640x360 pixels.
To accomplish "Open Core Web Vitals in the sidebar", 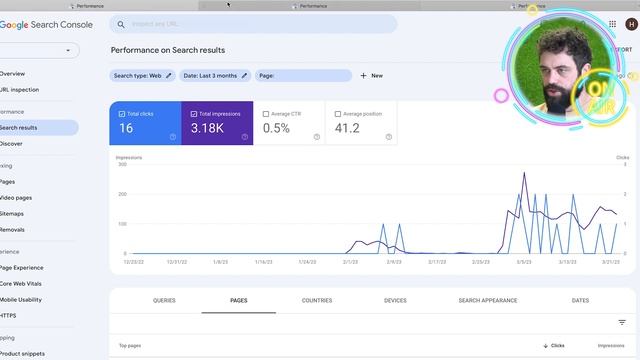I will tap(21, 284).
